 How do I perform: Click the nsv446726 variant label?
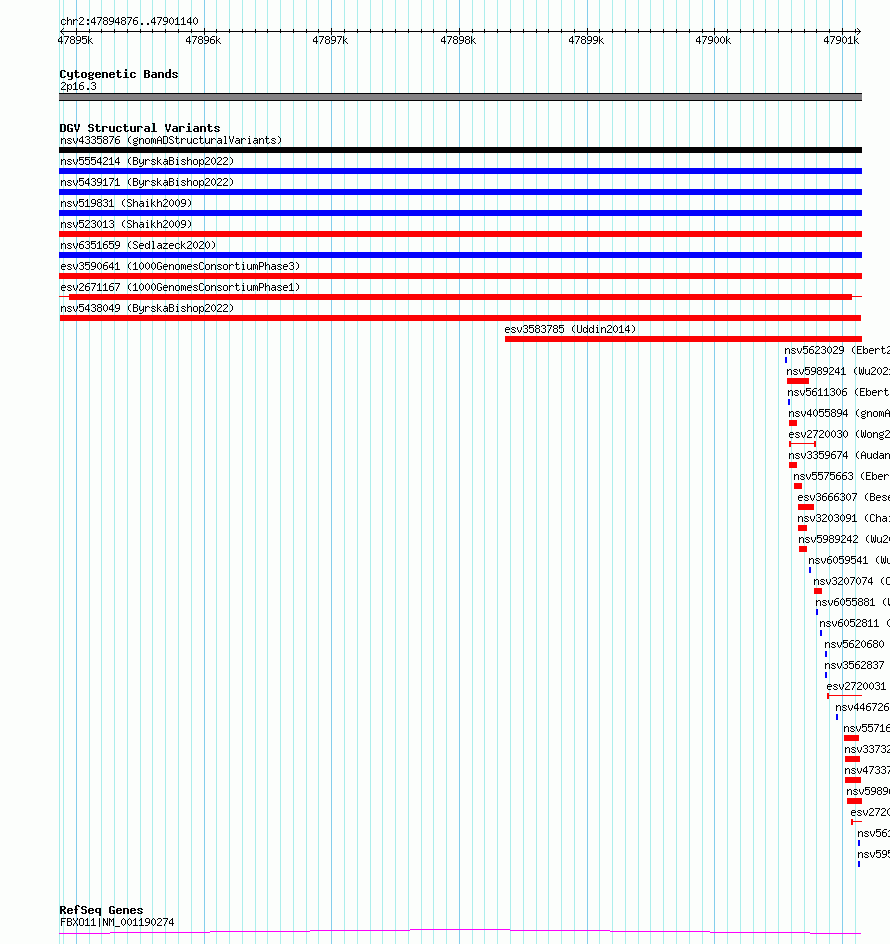pos(862,707)
